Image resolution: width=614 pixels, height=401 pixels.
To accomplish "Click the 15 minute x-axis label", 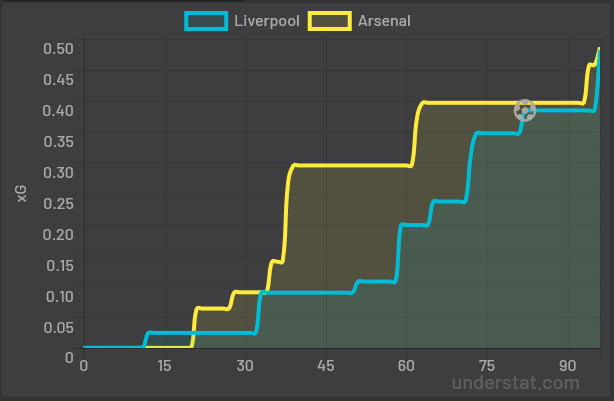I will coord(164,366).
